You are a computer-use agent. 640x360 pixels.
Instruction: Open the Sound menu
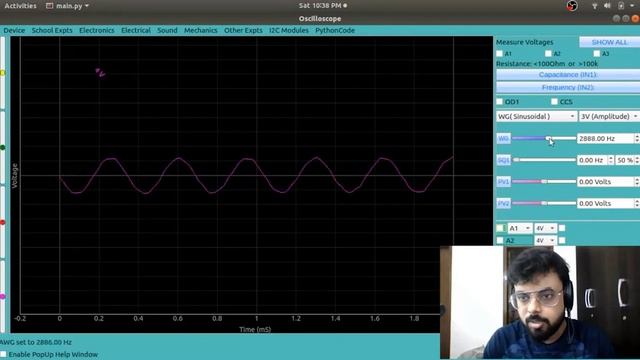[167, 30]
